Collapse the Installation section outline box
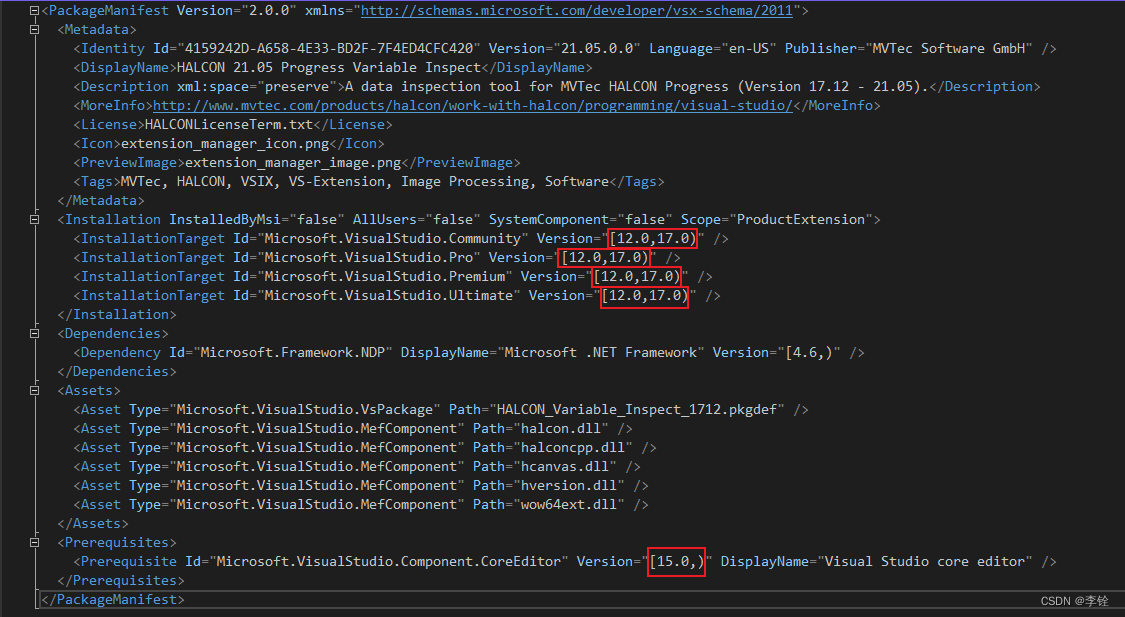The image size is (1125, 617). point(34,220)
